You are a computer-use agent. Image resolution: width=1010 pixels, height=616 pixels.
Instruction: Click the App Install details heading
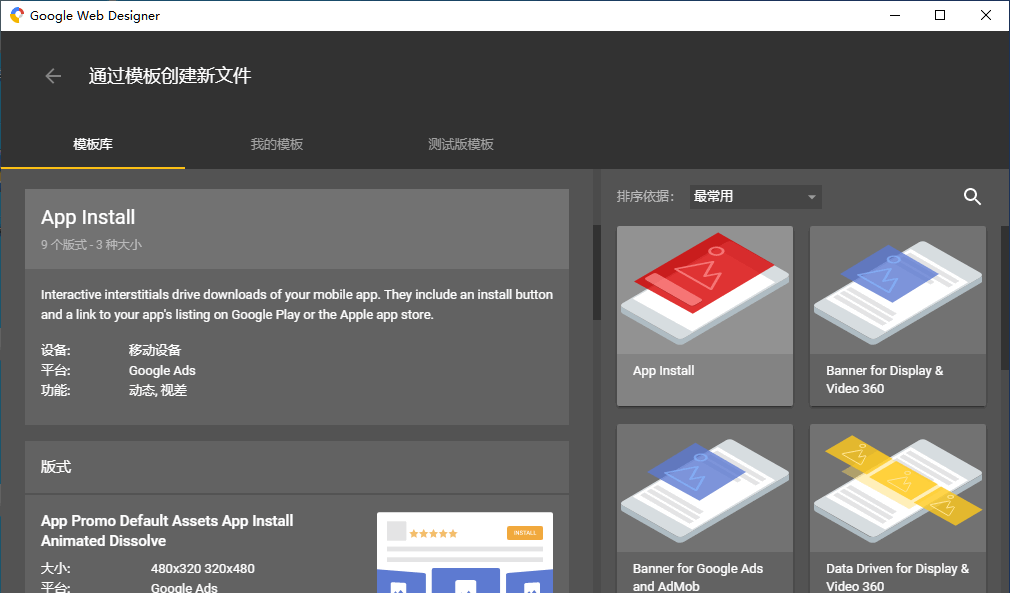click(88, 217)
